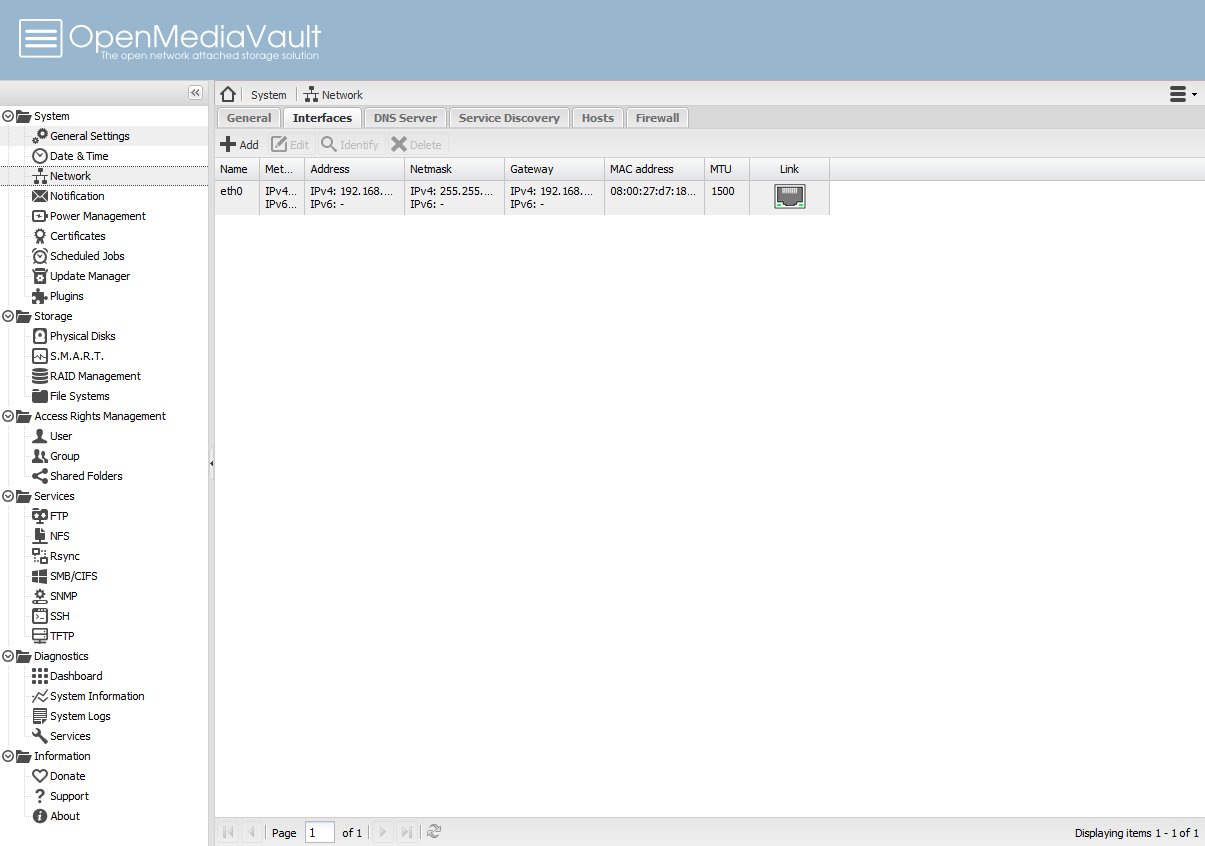The width and height of the screenshot is (1205, 846).
Task: Click the About info icon
Action: pyautogui.click(x=40, y=816)
